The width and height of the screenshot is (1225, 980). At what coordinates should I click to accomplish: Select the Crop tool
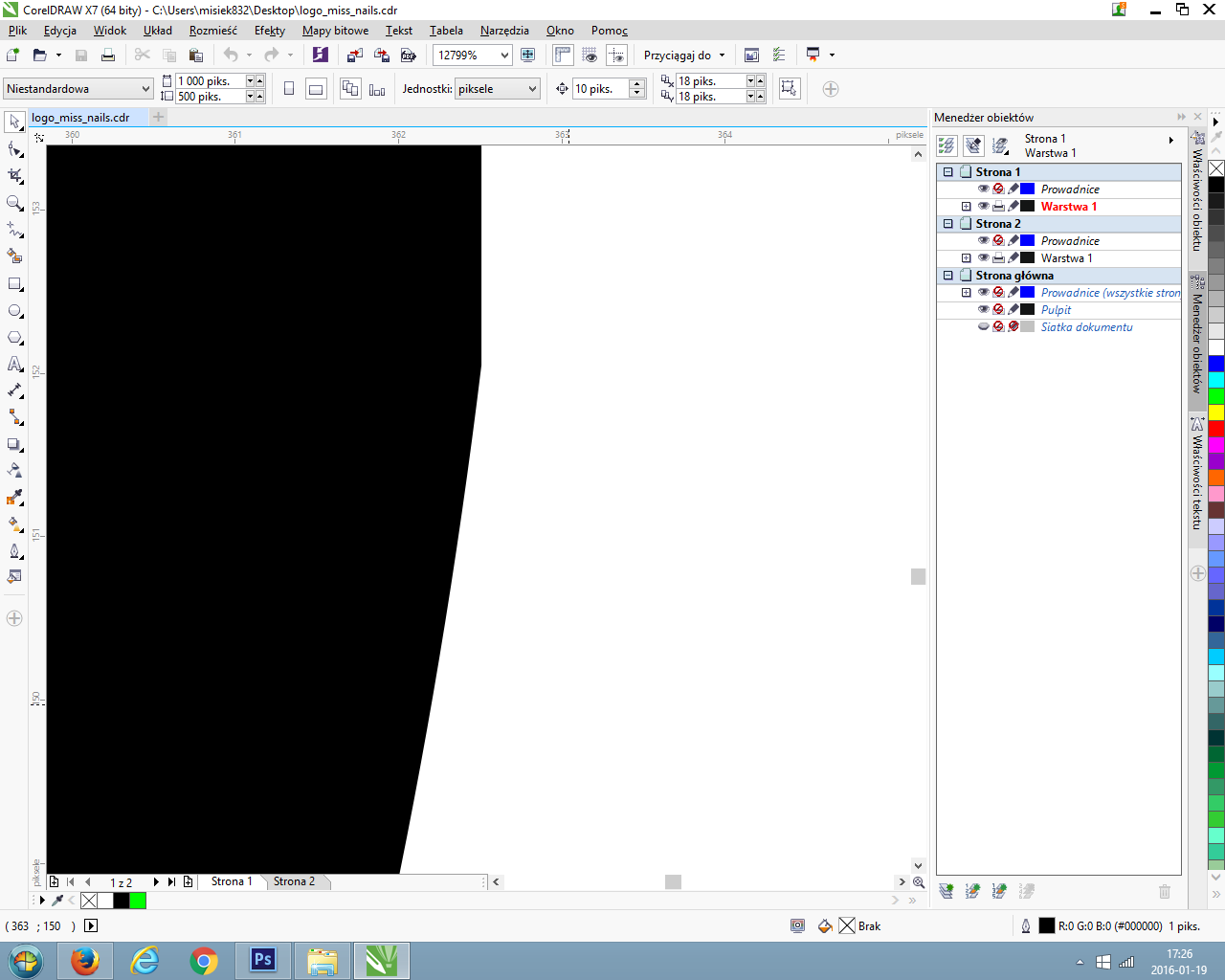[15, 176]
